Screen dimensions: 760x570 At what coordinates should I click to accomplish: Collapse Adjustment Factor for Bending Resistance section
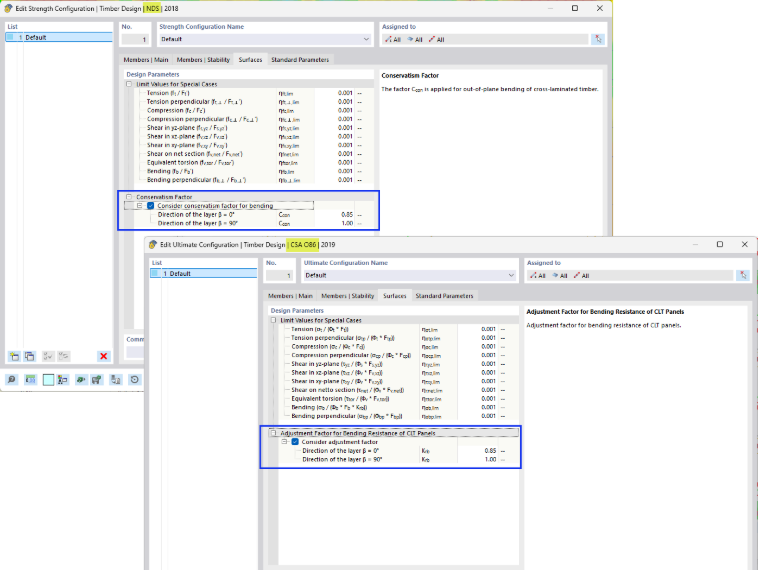point(273,433)
